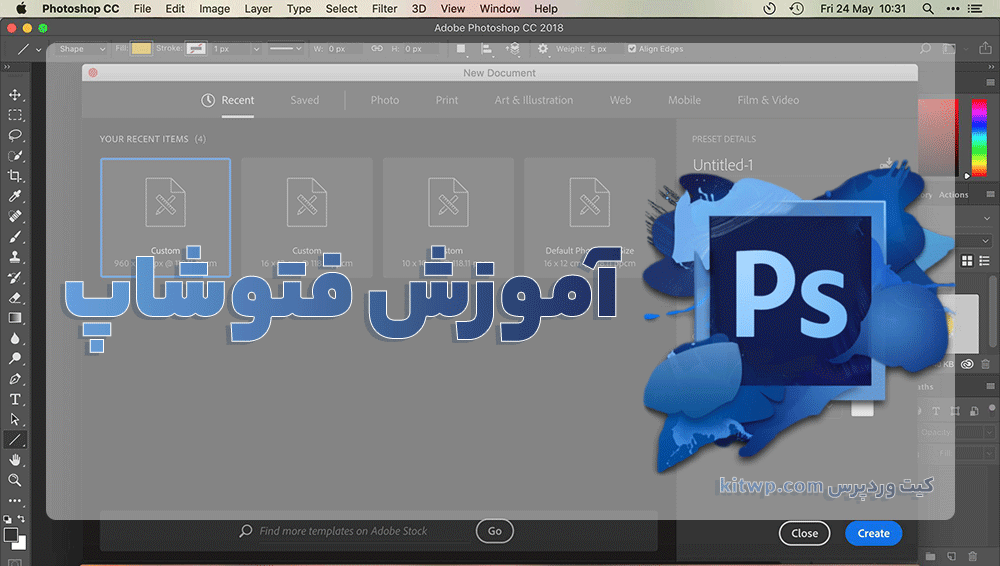Select the Quick Selection tool
1000x566 pixels.
[15, 156]
